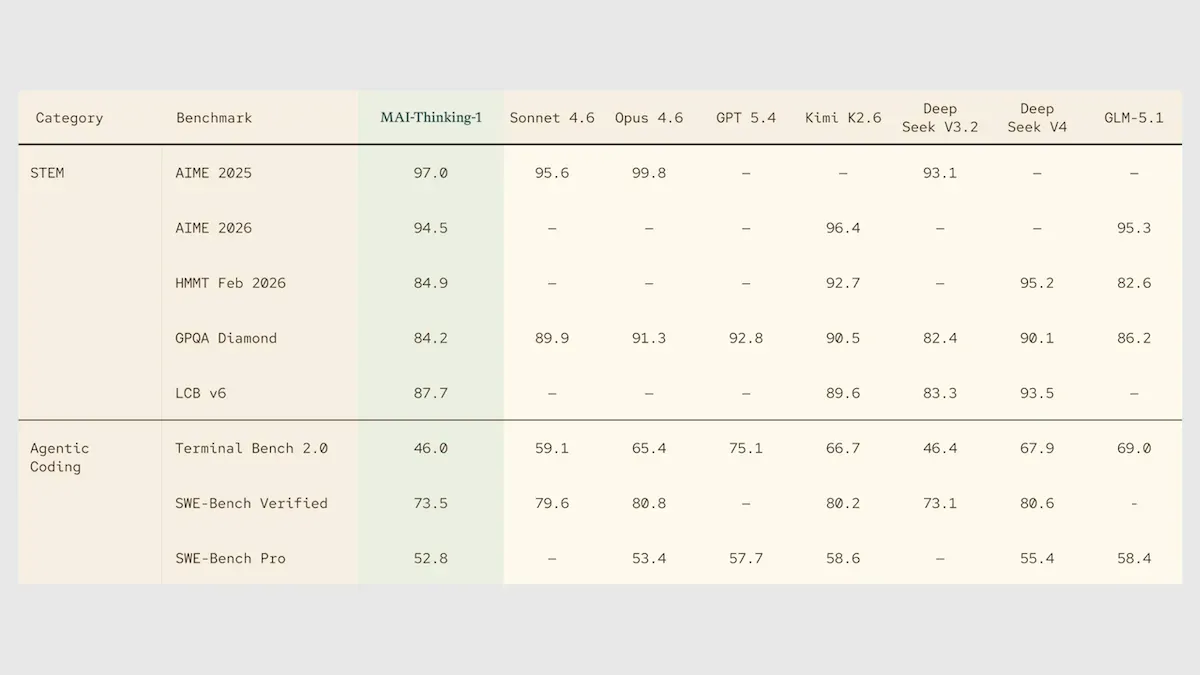Click the Deep Seek V4 header
The height and width of the screenshot is (675, 1200).
[x=1037, y=117]
